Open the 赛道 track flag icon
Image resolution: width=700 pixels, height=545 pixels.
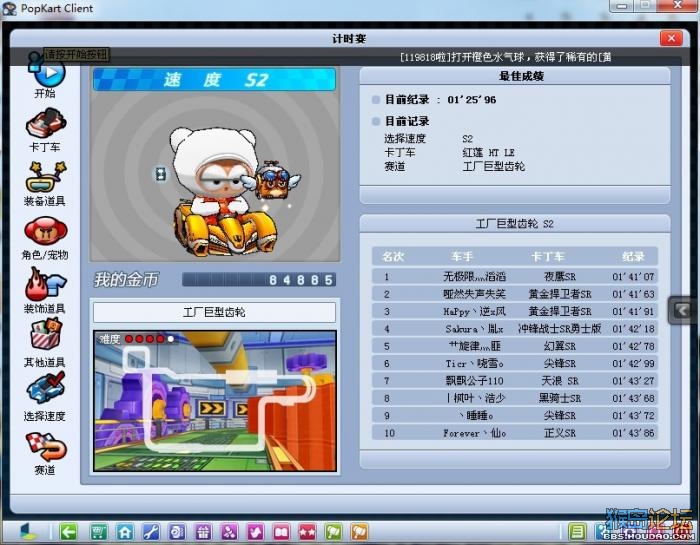[46, 446]
